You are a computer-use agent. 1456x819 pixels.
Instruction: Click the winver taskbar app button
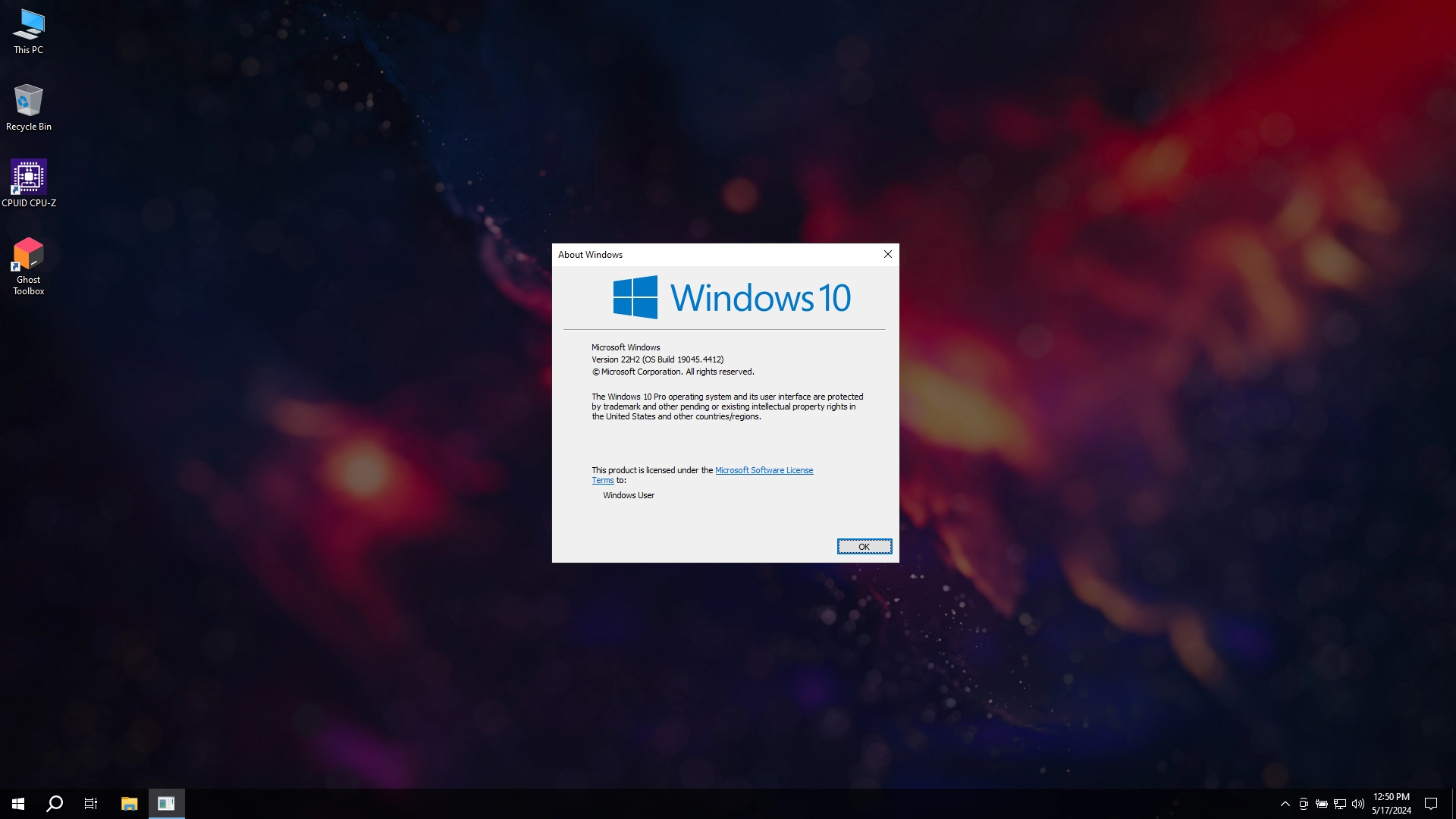point(166,804)
